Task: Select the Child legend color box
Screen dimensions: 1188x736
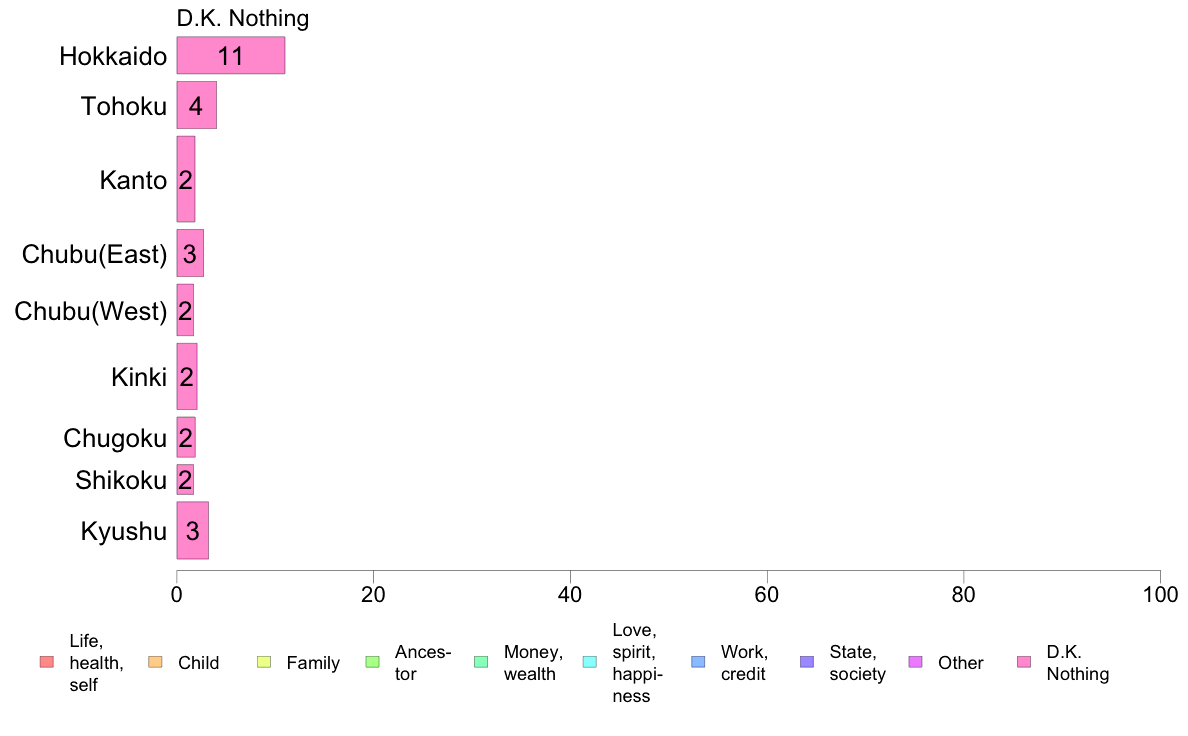Action: pyautogui.click(x=155, y=662)
